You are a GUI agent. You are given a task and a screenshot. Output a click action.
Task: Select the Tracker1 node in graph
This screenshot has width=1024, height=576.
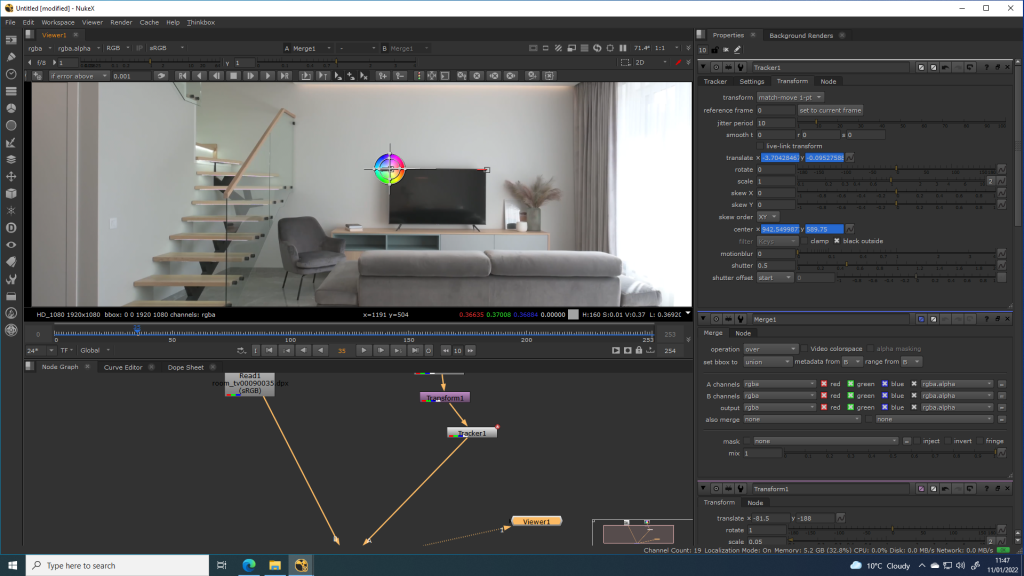(471, 433)
